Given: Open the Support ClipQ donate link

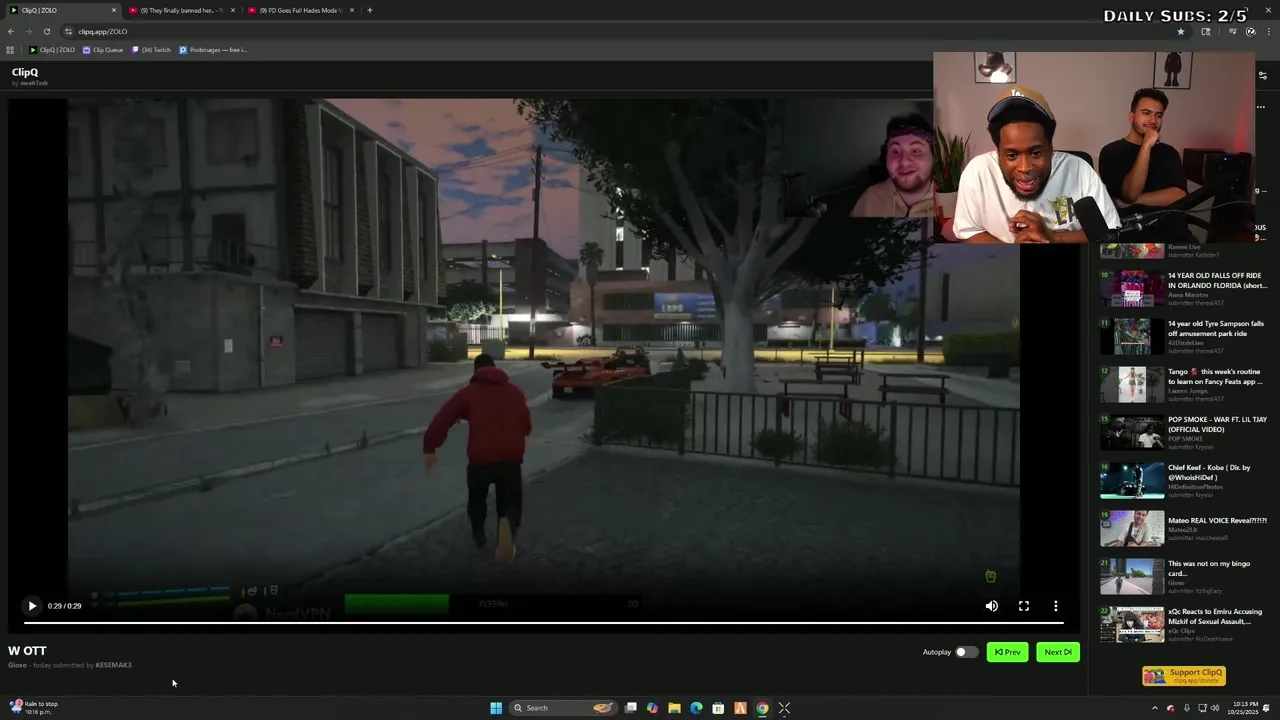Looking at the screenshot, I should coord(1184,676).
